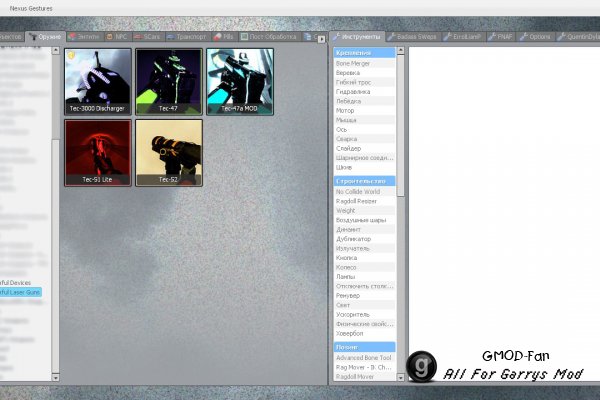Switch to the SCars tab
Image resolution: width=600 pixels, height=400 pixels.
coord(148,37)
